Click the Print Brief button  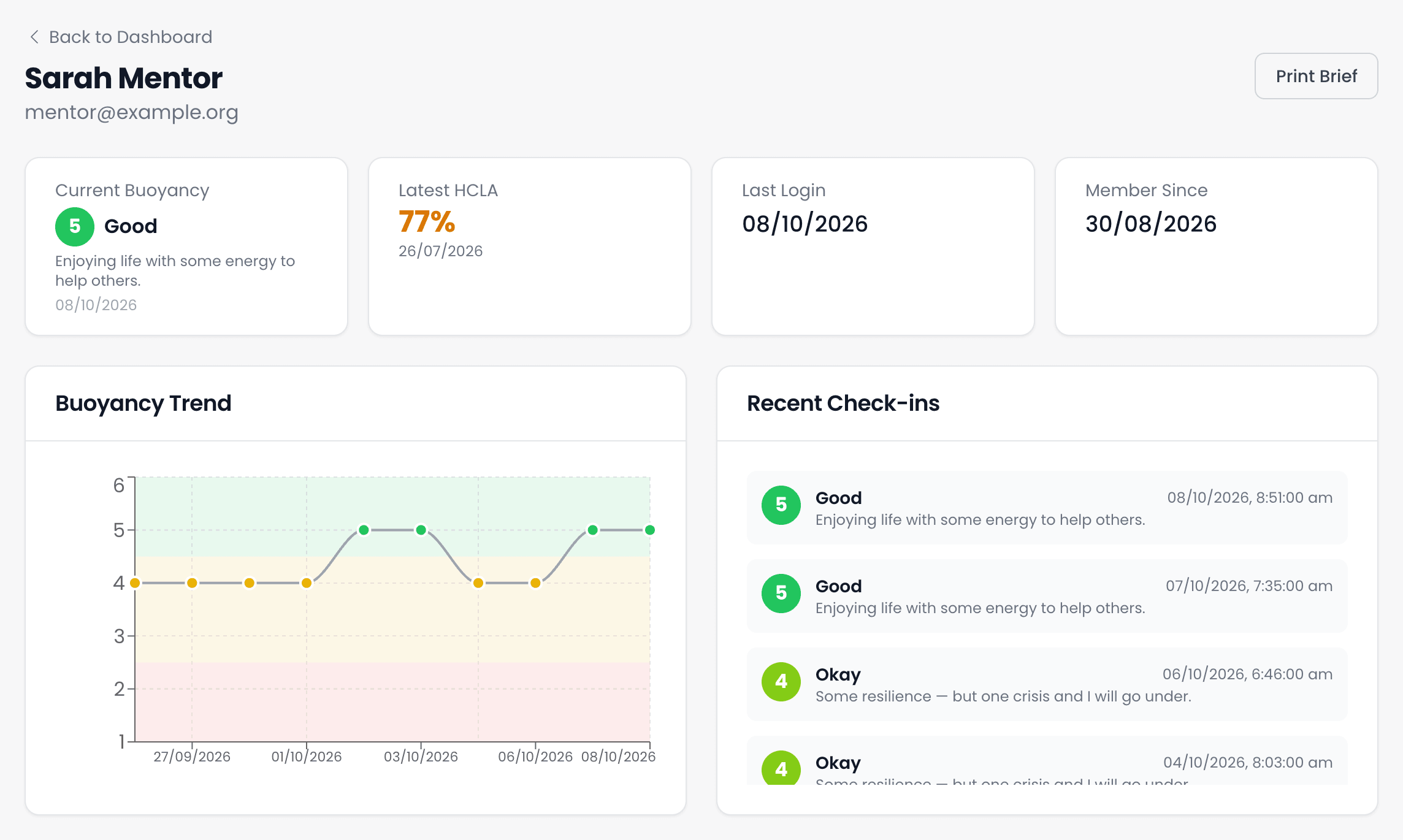[x=1316, y=76]
